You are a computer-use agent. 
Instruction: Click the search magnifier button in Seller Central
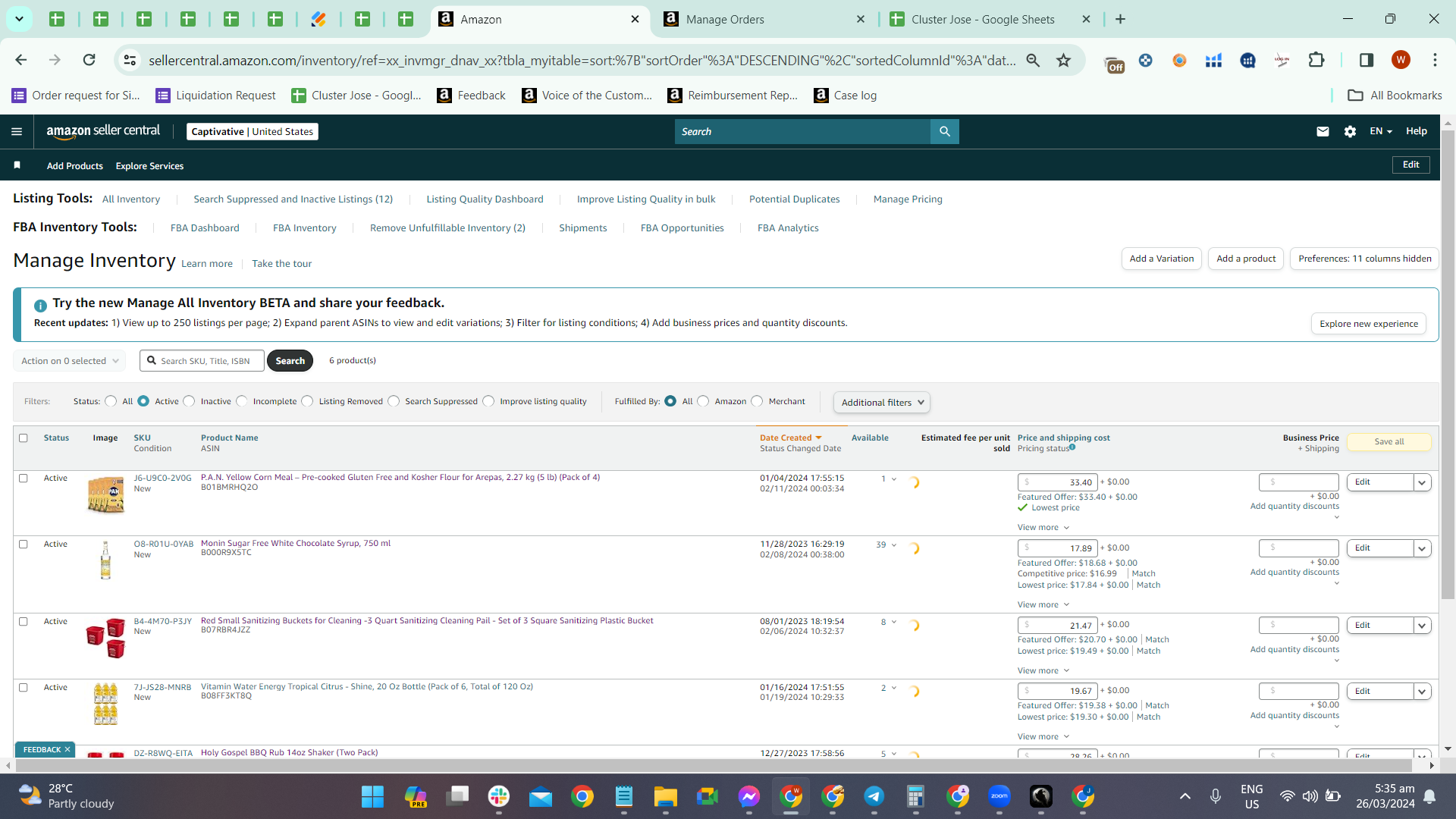[x=944, y=131]
